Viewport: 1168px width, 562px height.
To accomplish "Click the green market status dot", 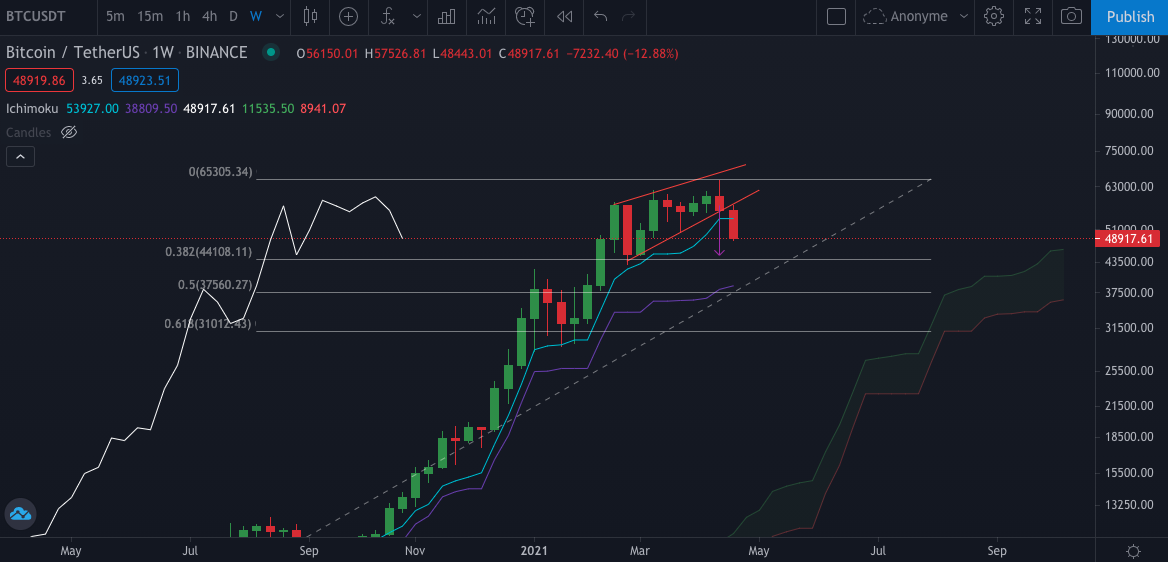I will (x=271, y=52).
